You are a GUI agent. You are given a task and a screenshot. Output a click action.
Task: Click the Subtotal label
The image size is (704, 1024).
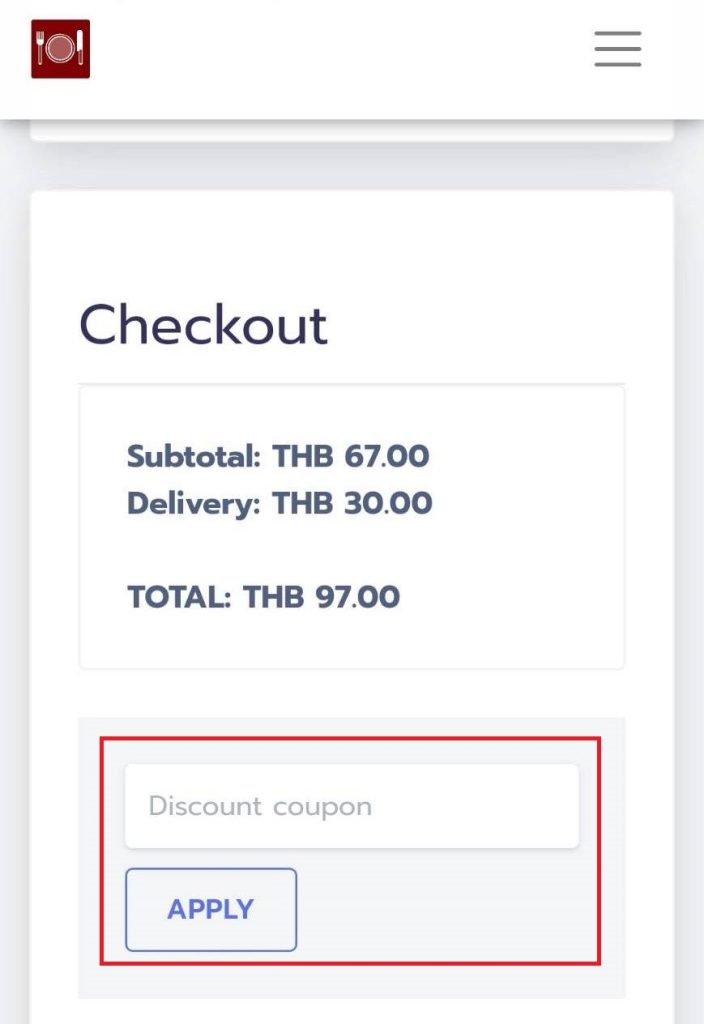[194, 456]
